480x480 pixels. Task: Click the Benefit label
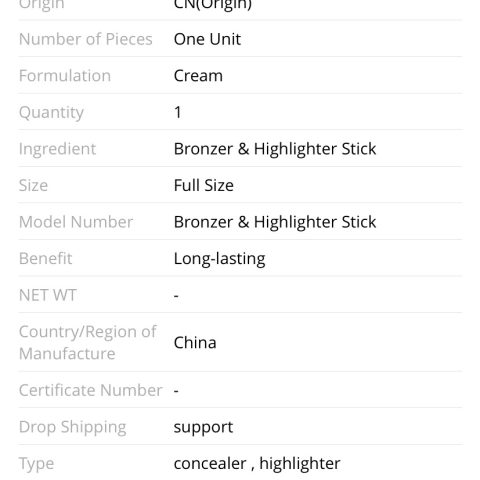click(x=46, y=259)
